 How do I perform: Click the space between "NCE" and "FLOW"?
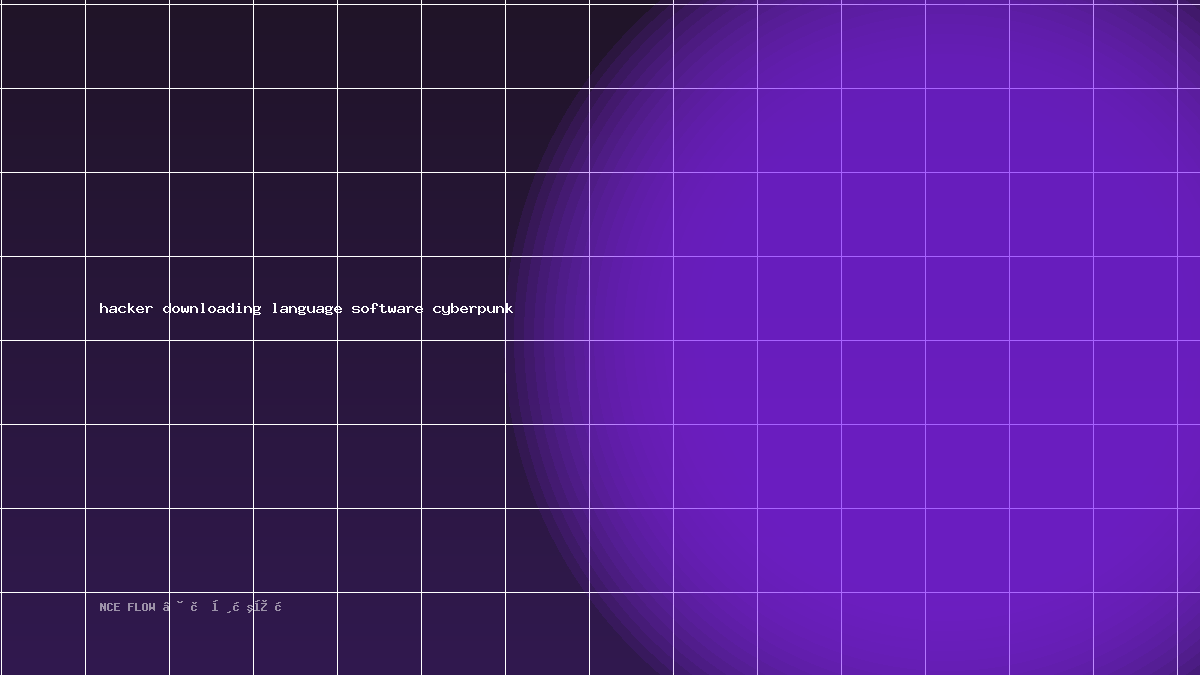click(124, 607)
